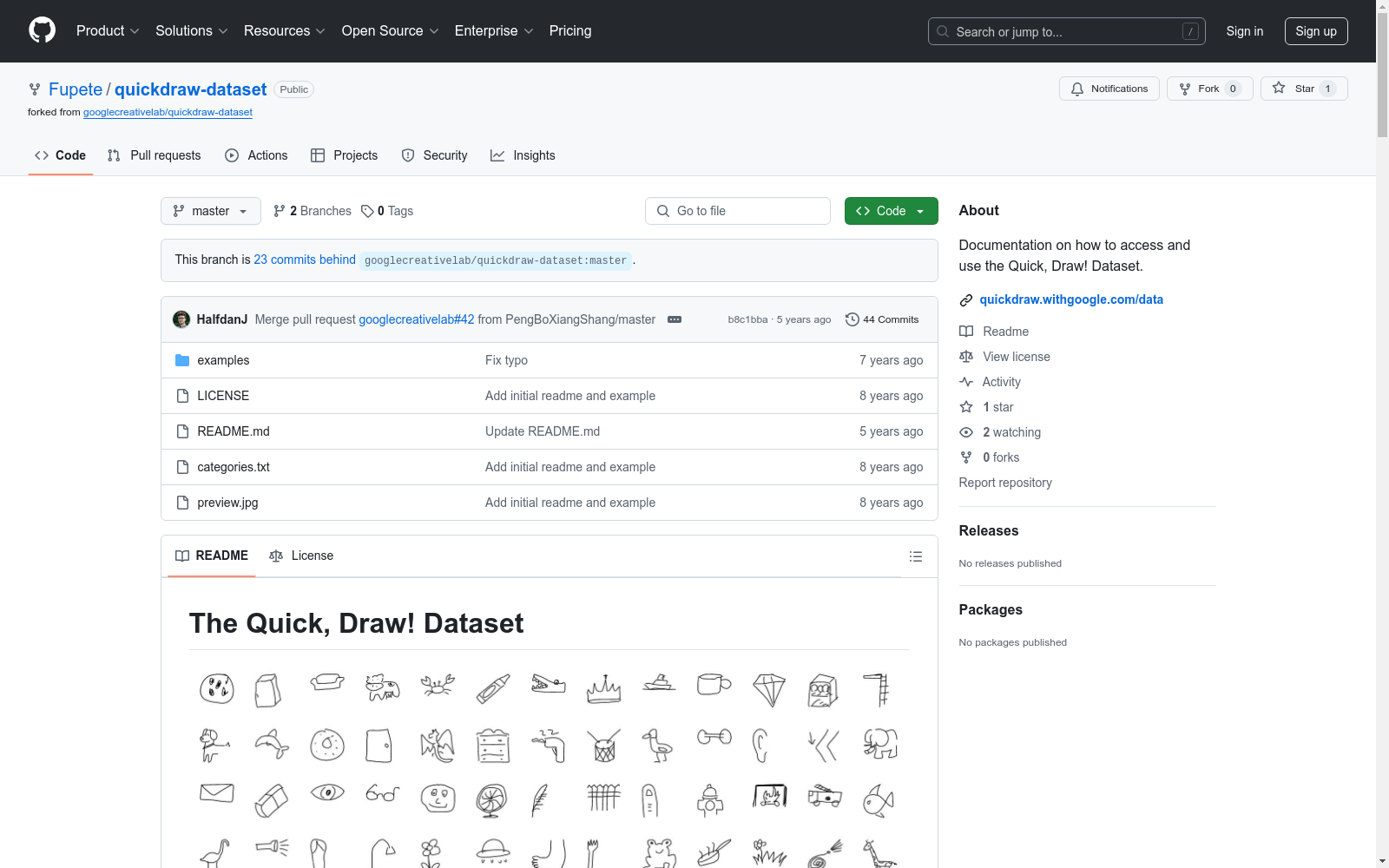Switch to the License tab

pos(301,556)
